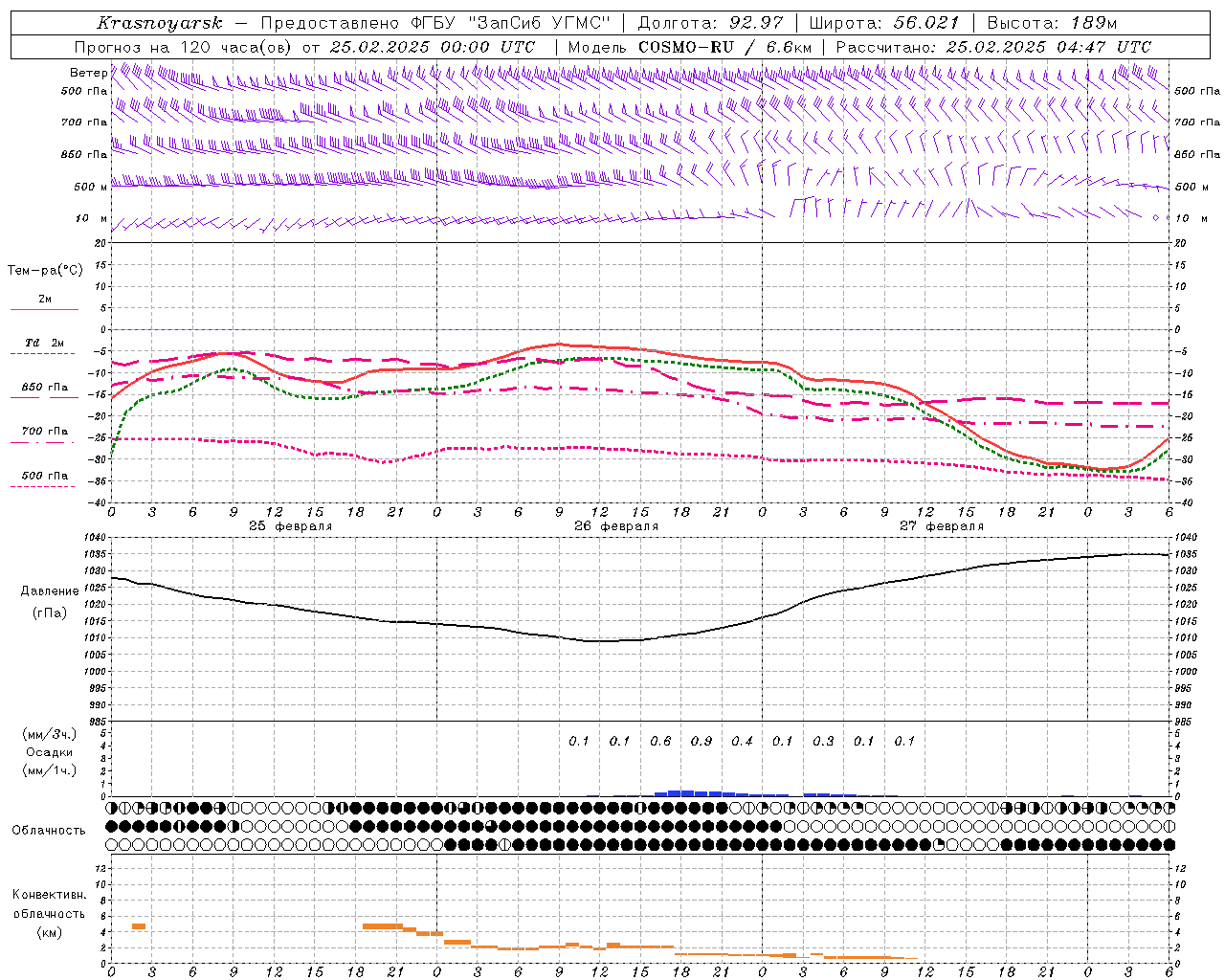Click the Давление panel label
This screenshot has width=1225, height=980.
[50, 591]
